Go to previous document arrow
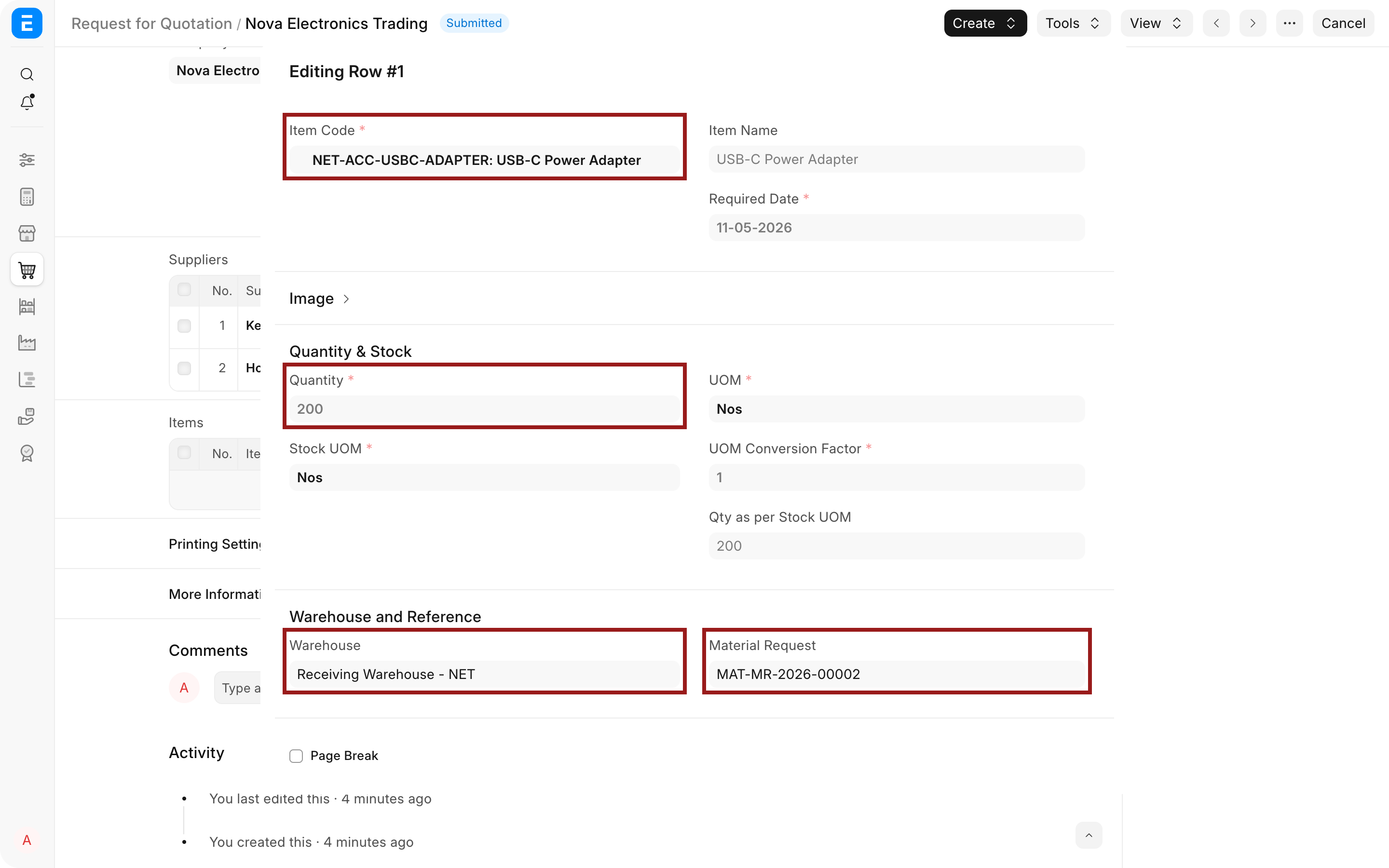Image resolution: width=1389 pixels, height=868 pixels. [x=1216, y=23]
